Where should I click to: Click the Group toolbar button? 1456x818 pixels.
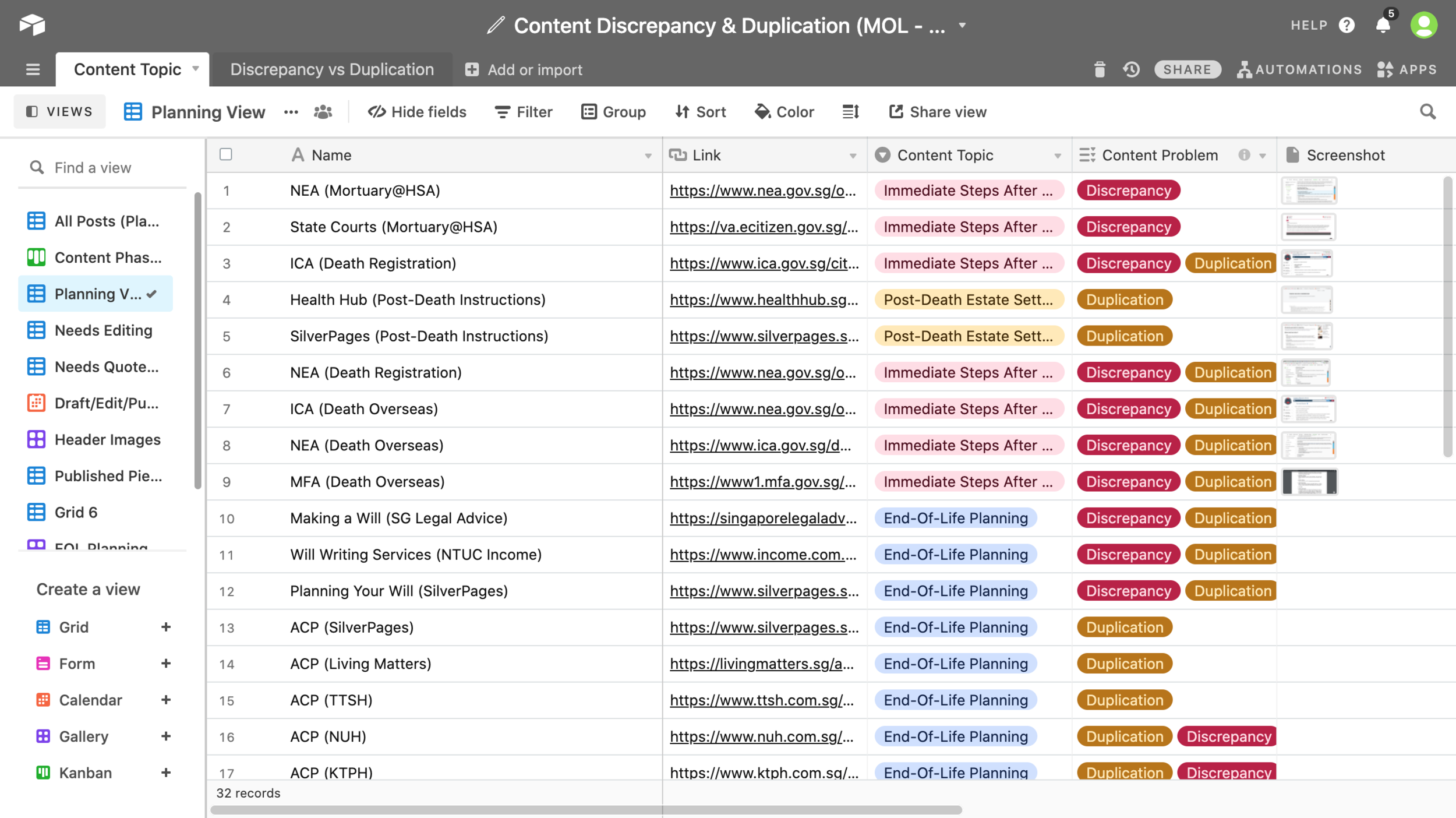[x=613, y=112]
